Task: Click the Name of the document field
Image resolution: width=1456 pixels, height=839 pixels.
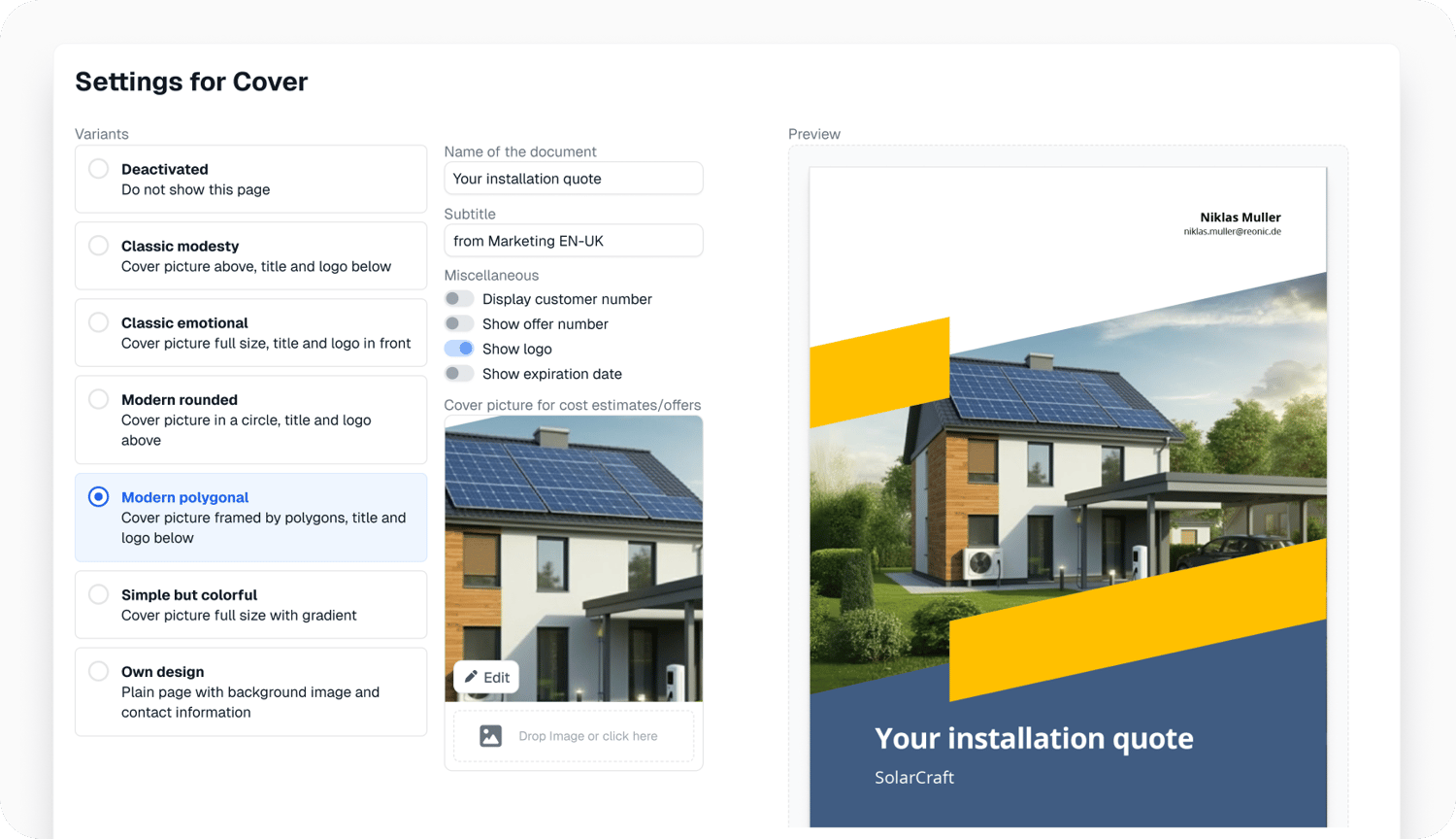Action: click(574, 179)
